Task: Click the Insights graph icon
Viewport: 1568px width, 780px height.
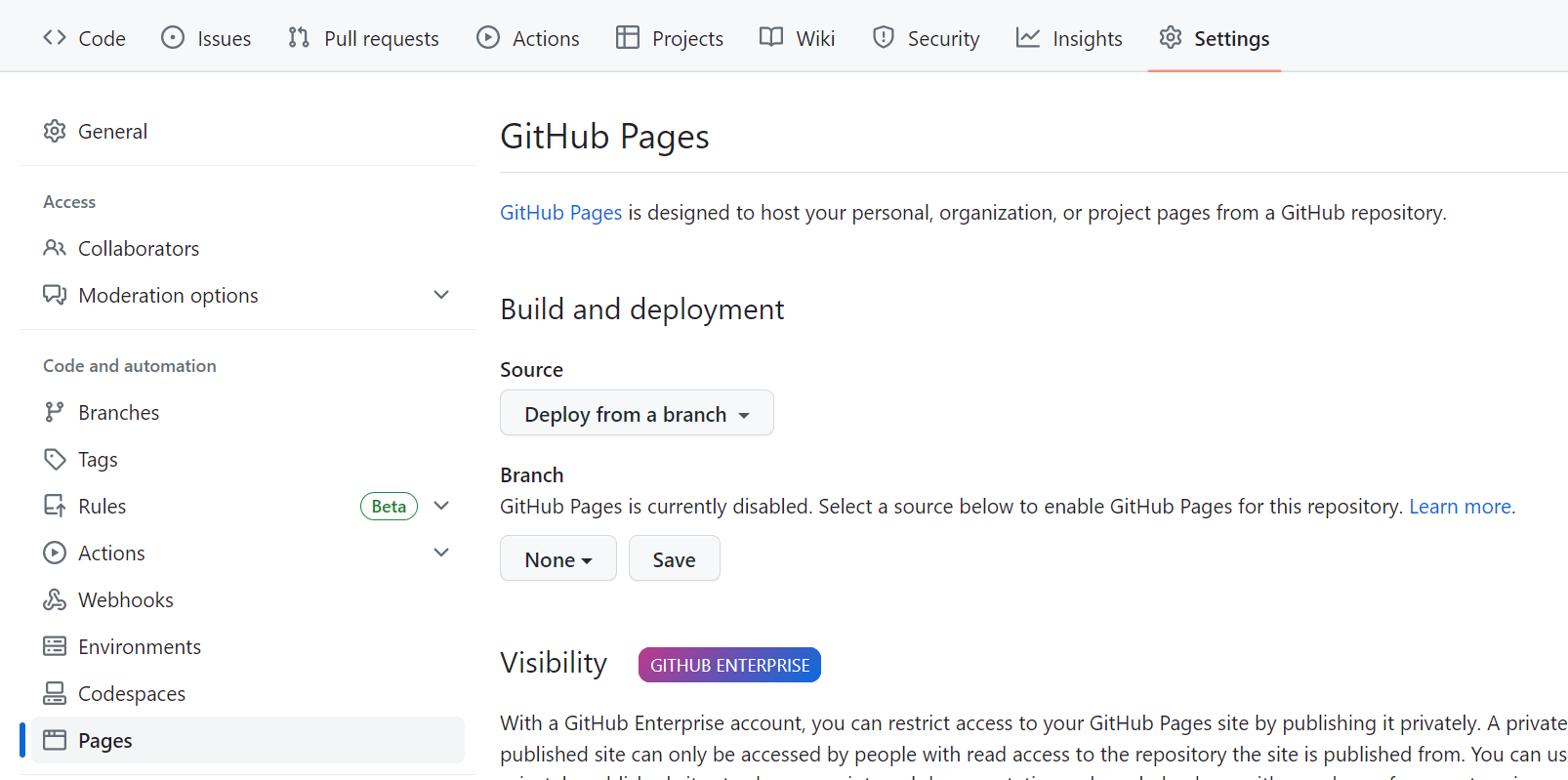Action: (1028, 38)
